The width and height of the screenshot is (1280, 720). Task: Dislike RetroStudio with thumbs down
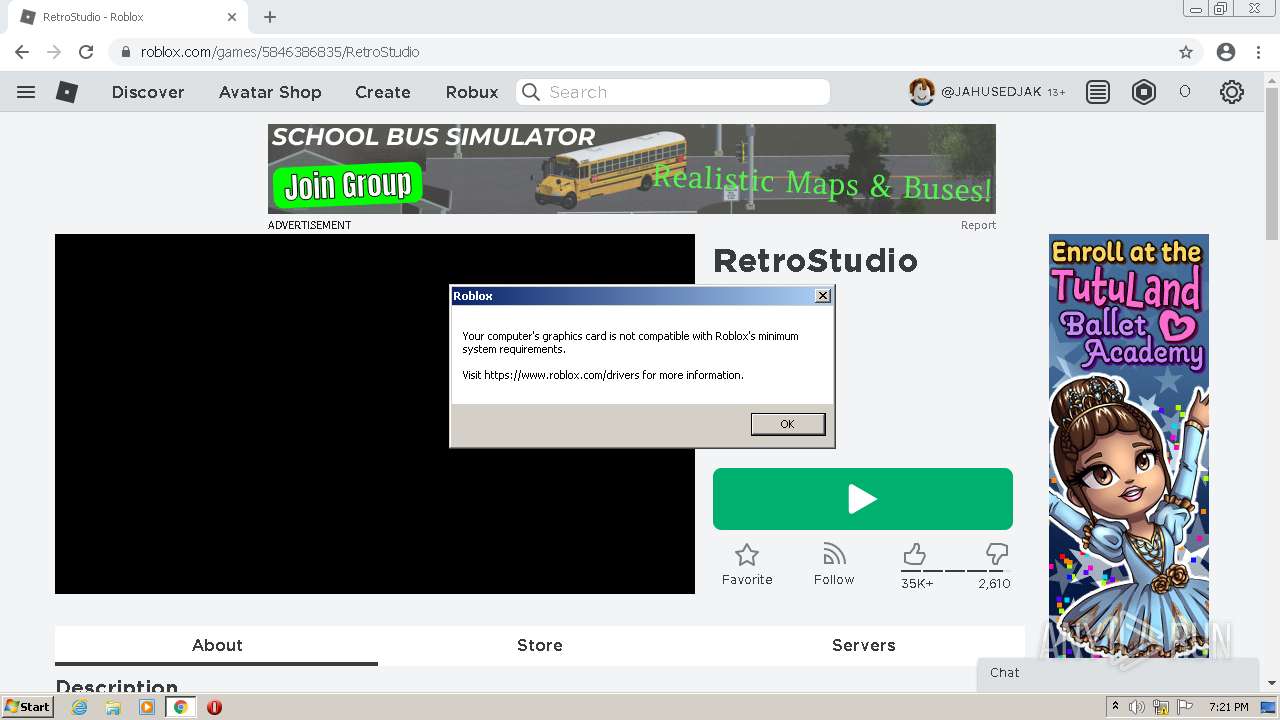click(996, 554)
